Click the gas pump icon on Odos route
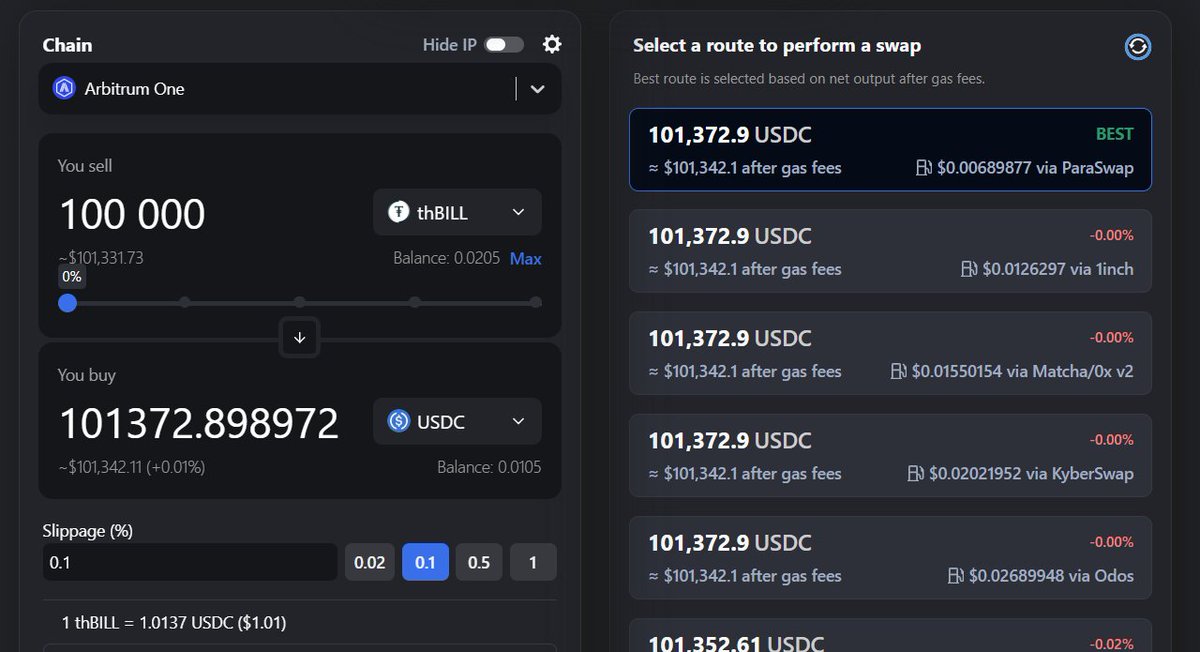 click(957, 576)
